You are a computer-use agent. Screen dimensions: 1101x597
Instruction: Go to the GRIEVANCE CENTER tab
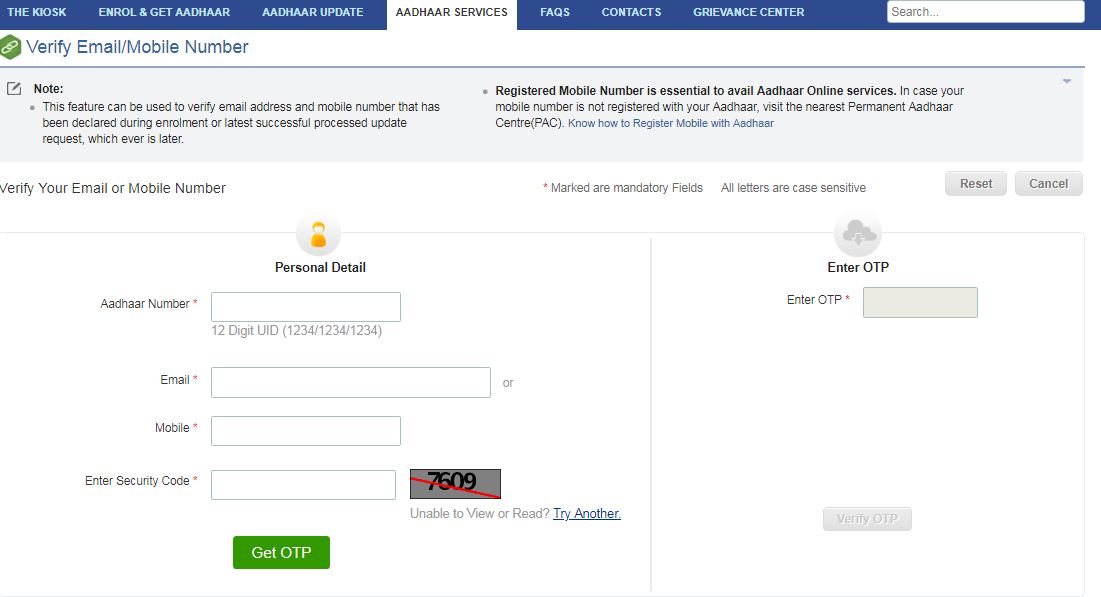click(748, 12)
